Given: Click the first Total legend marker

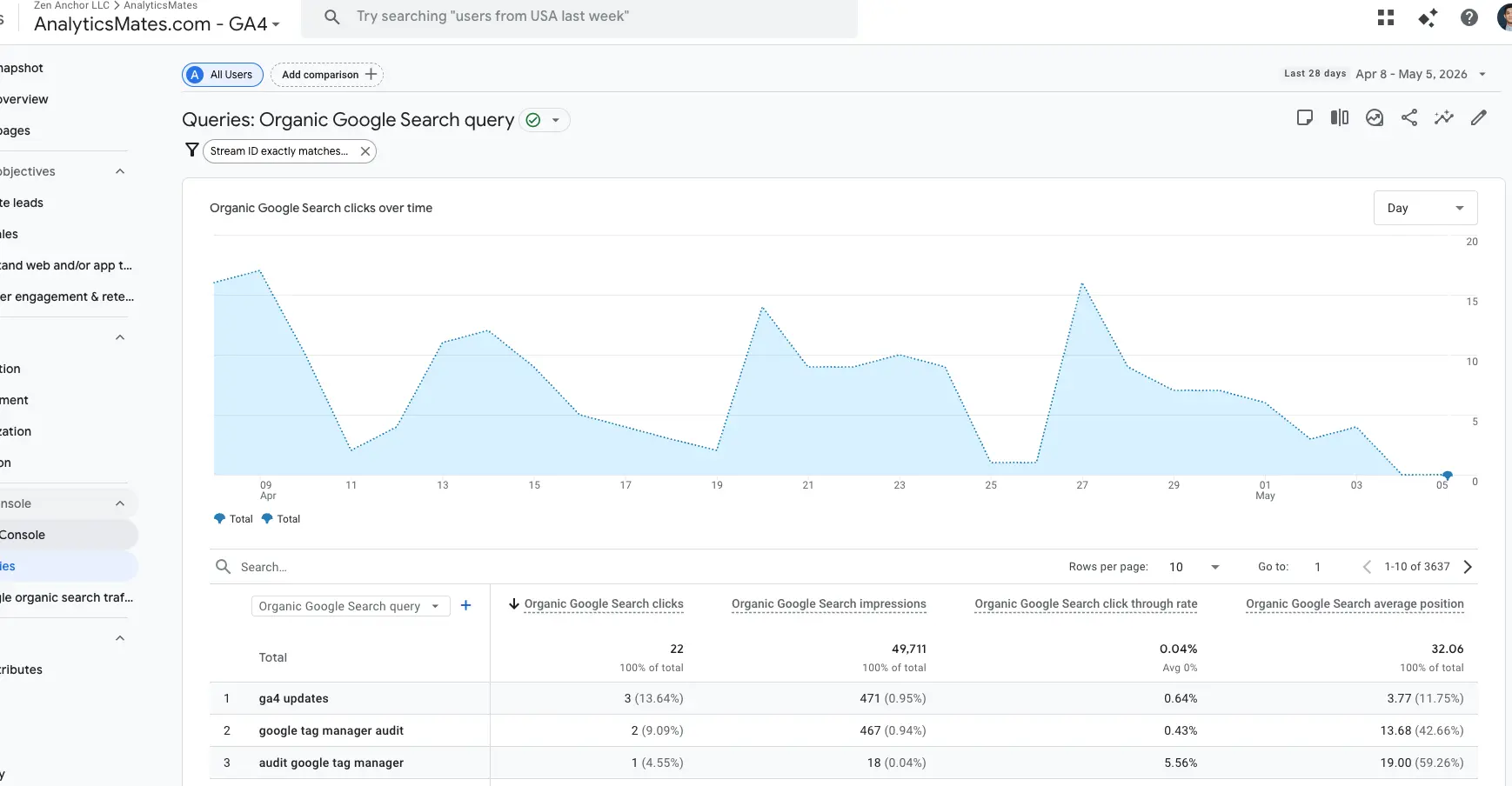Looking at the screenshot, I should pyautogui.click(x=219, y=519).
